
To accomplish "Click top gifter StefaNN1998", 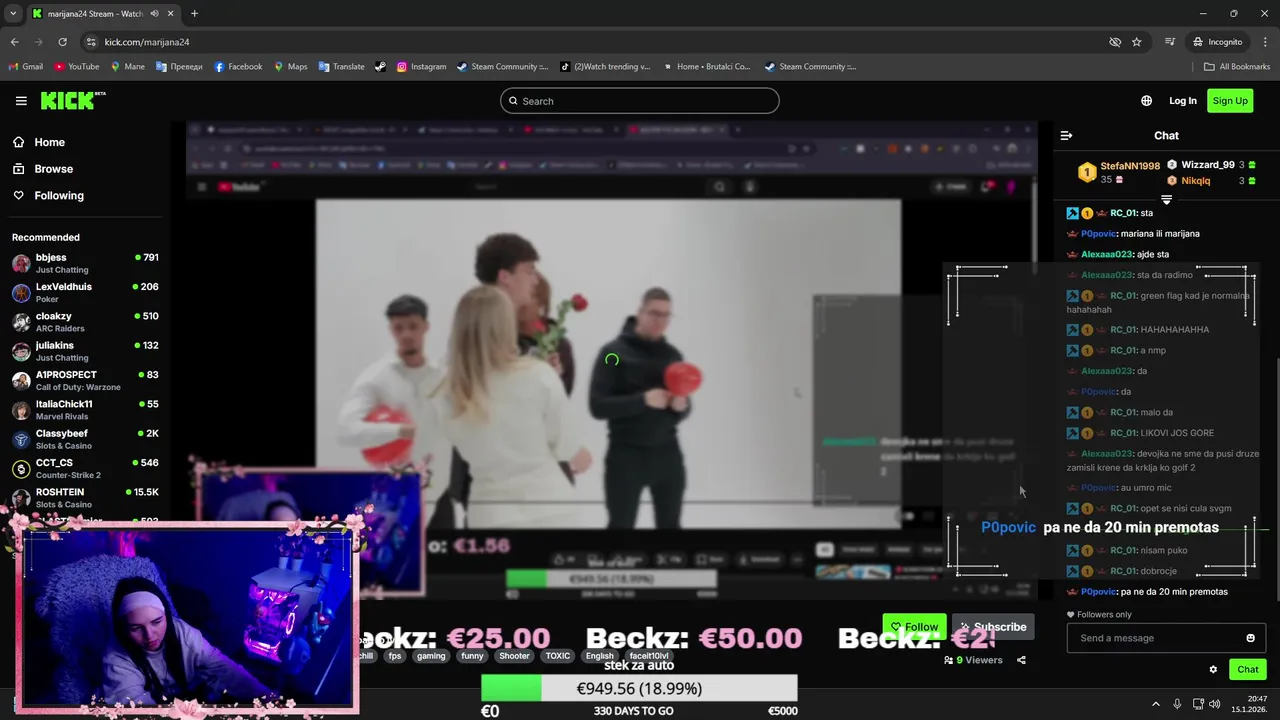I will pyautogui.click(x=1130, y=166).
